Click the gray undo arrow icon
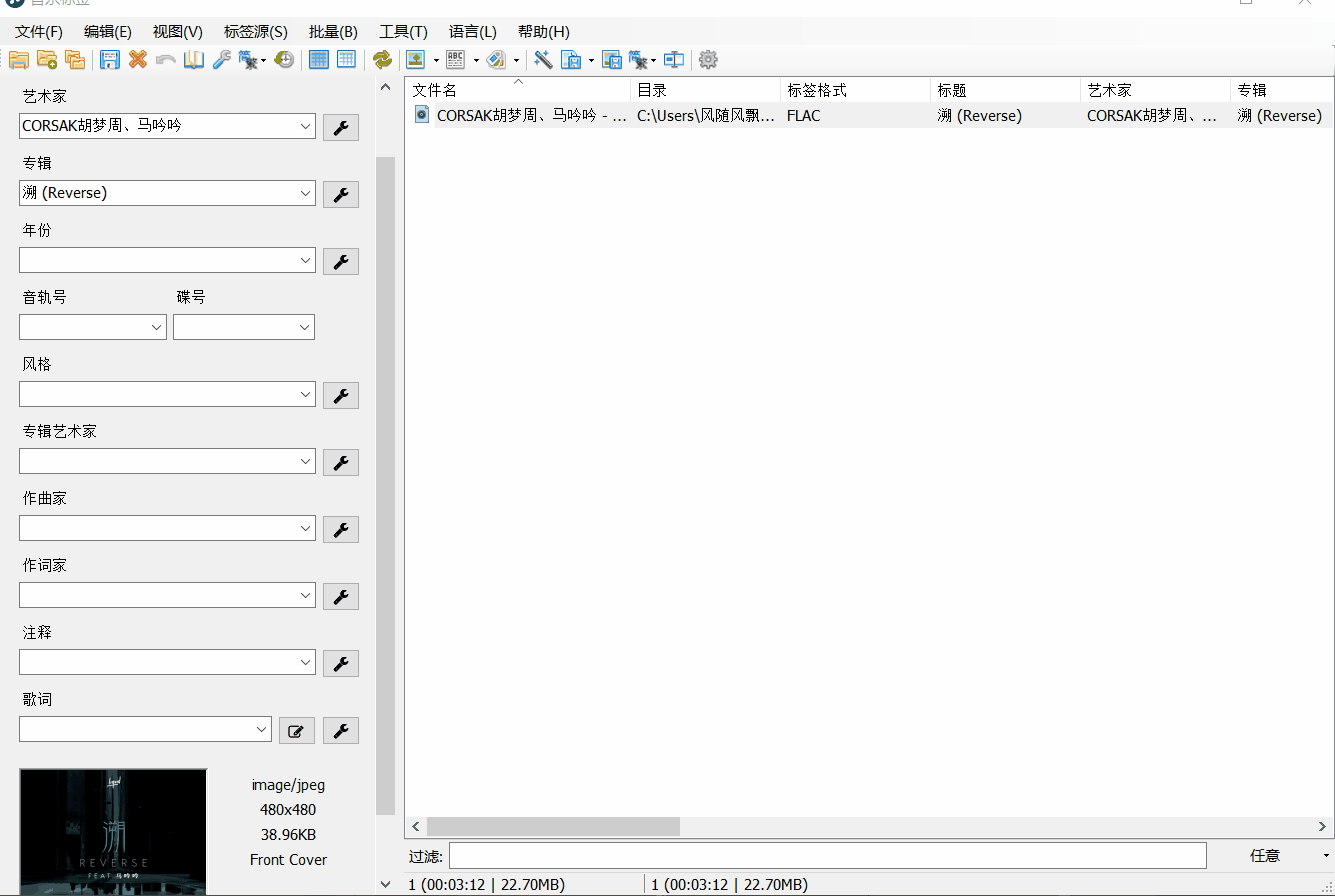The width and height of the screenshot is (1335, 896). click(x=166, y=60)
